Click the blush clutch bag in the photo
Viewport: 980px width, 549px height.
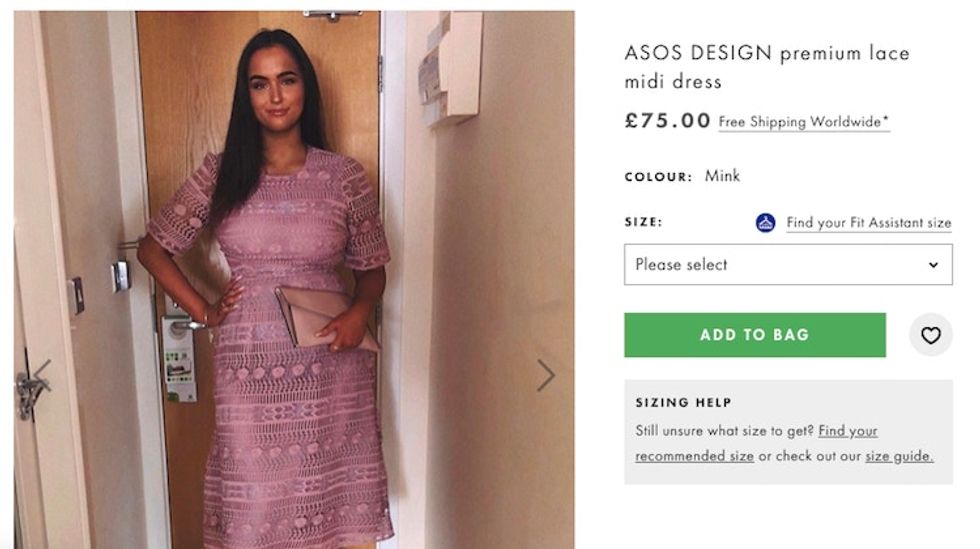point(320,320)
